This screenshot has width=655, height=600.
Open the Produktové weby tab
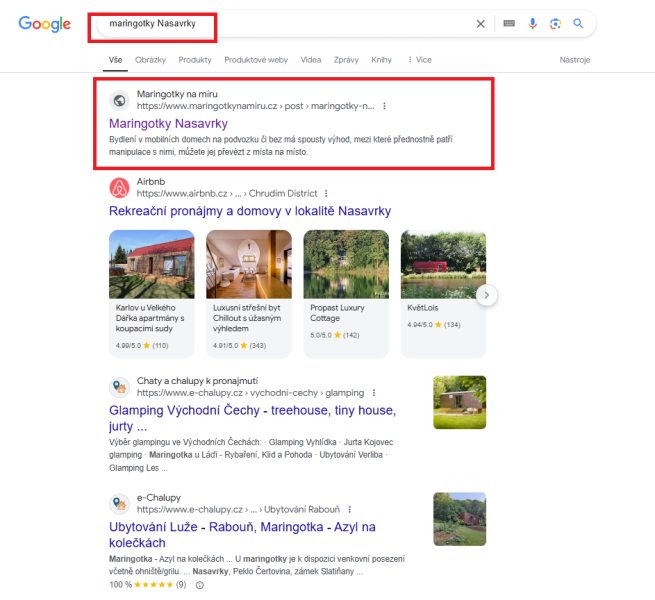(256, 60)
